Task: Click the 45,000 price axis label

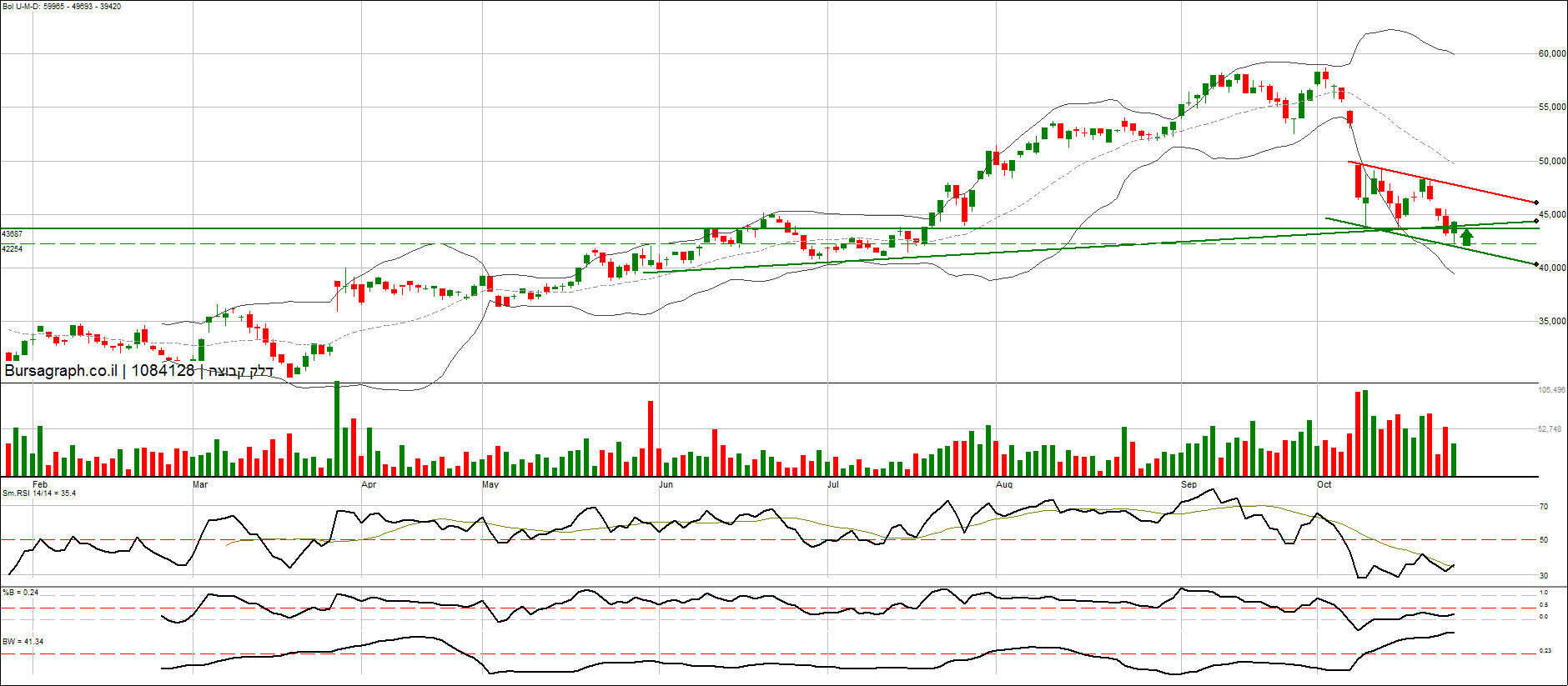Action: pos(1551,214)
